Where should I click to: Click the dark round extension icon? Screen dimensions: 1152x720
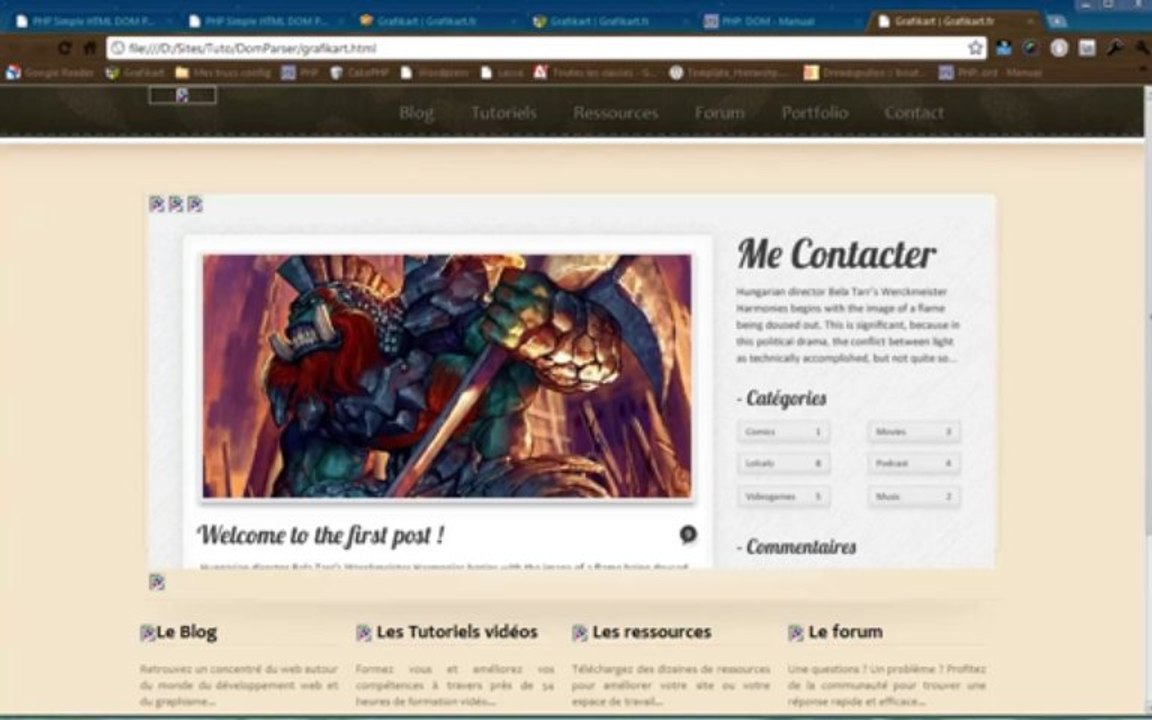(x=1031, y=48)
